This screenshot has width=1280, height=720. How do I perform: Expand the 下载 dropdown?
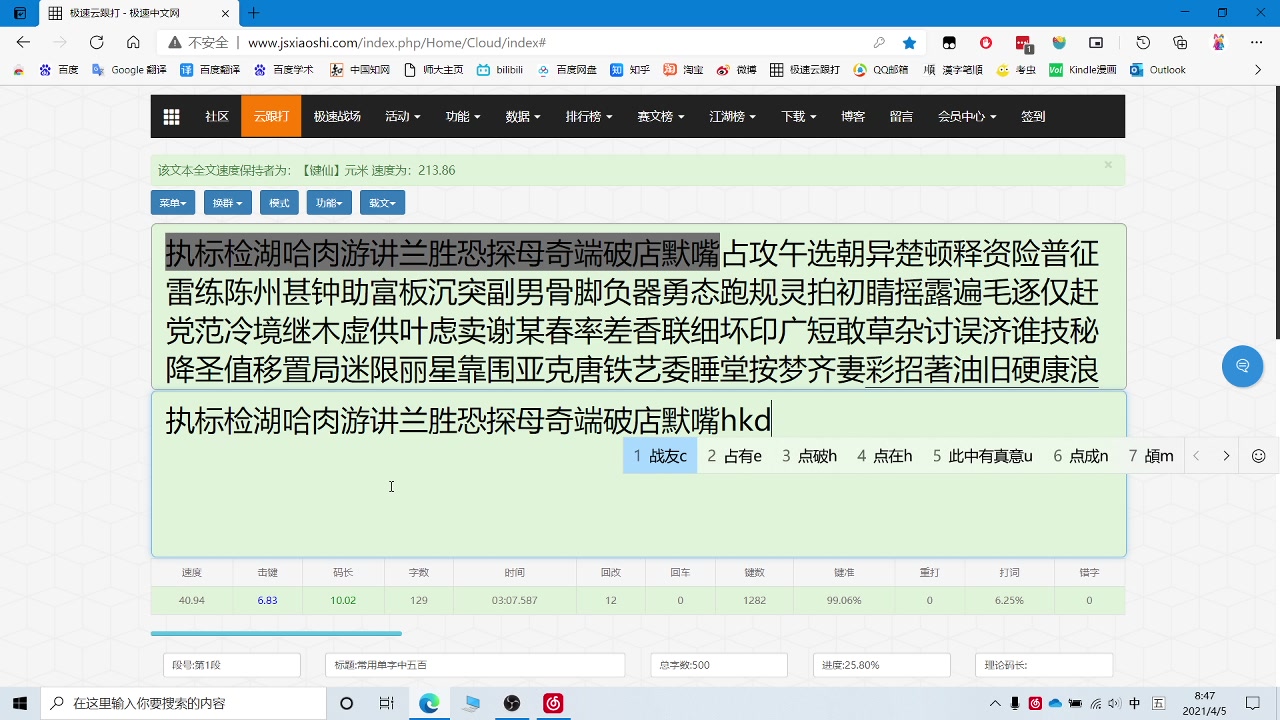799,117
